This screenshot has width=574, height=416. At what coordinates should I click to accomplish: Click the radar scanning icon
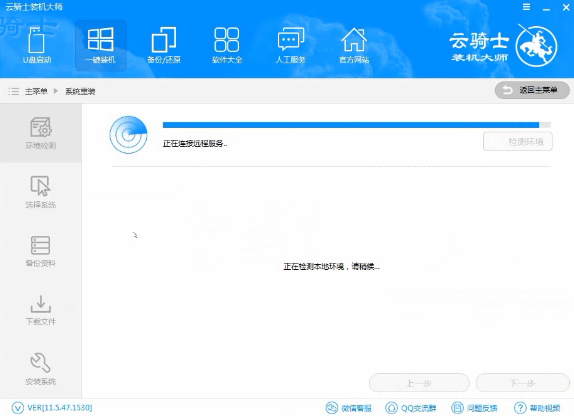(x=128, y=135)
